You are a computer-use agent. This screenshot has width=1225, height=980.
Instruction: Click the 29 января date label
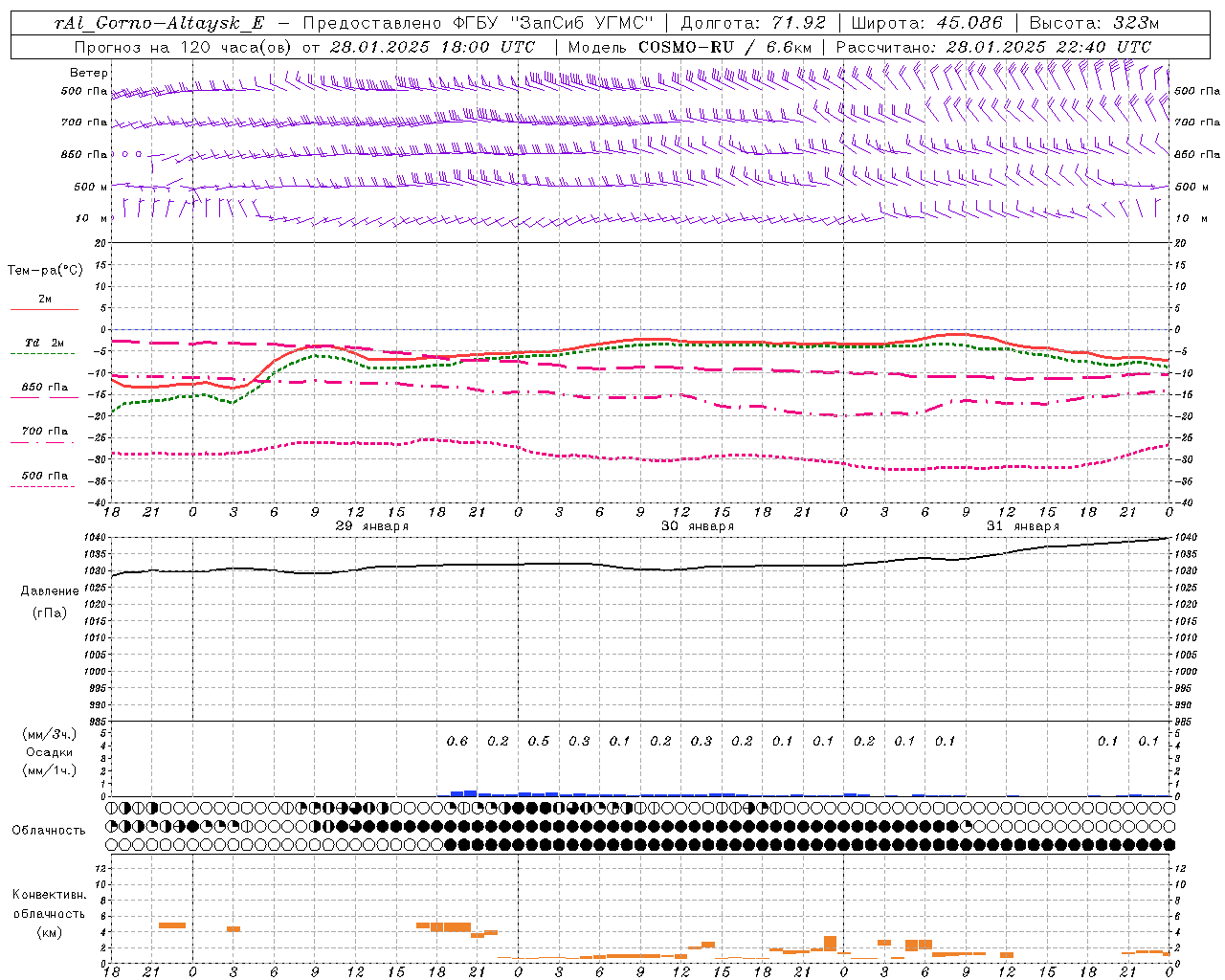tap(371, 526)
